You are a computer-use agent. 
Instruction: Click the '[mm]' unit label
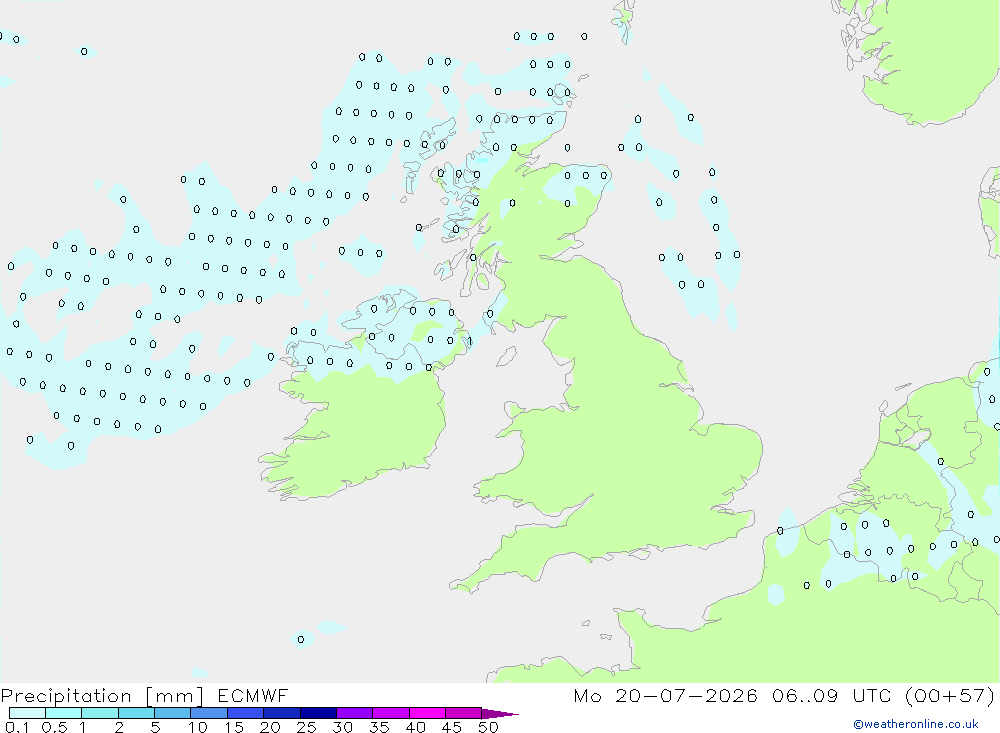pyautogui.click(x=174, y=696)
